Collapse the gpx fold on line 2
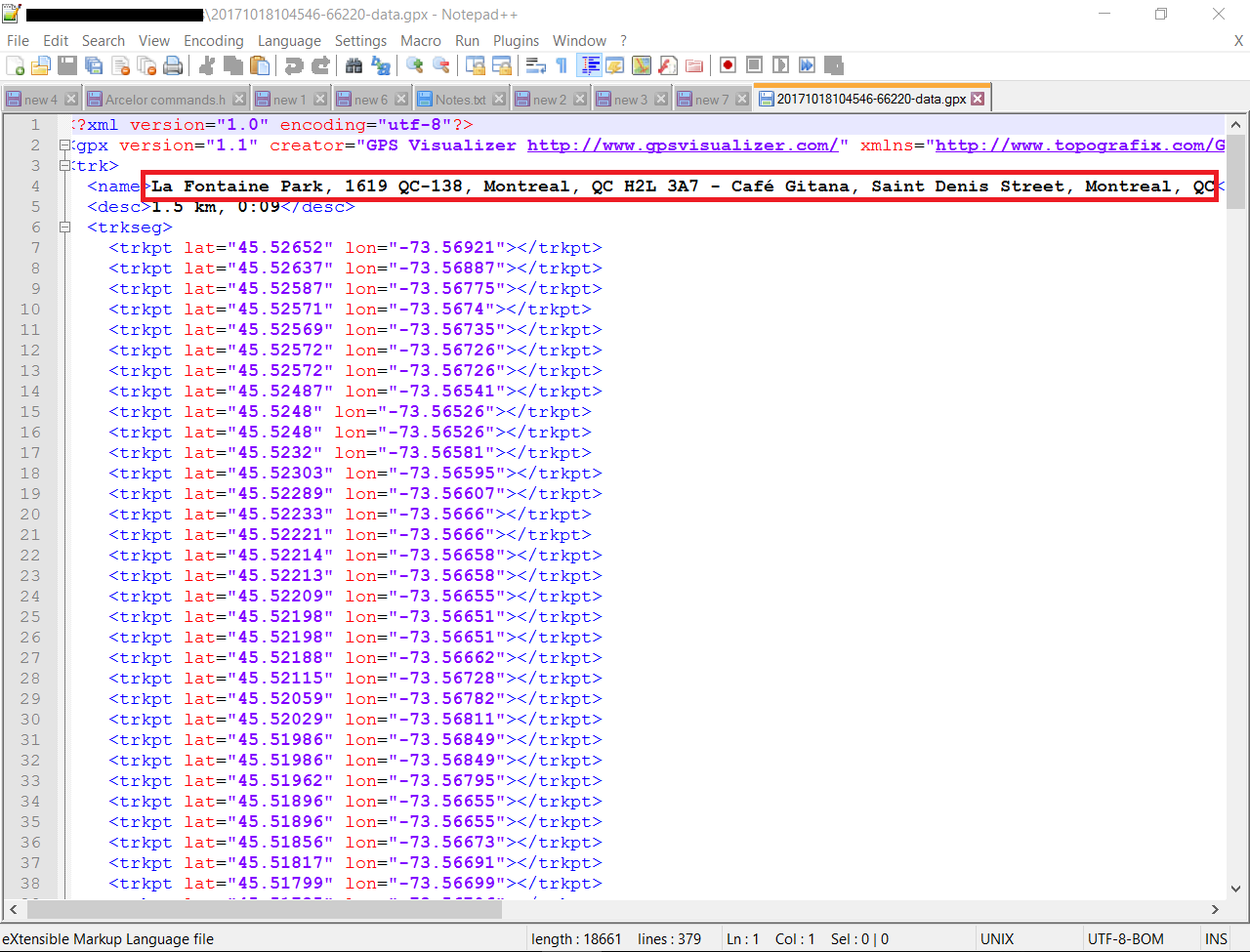The height and width of the screenshot is (952, 1250). coord(65,145)
